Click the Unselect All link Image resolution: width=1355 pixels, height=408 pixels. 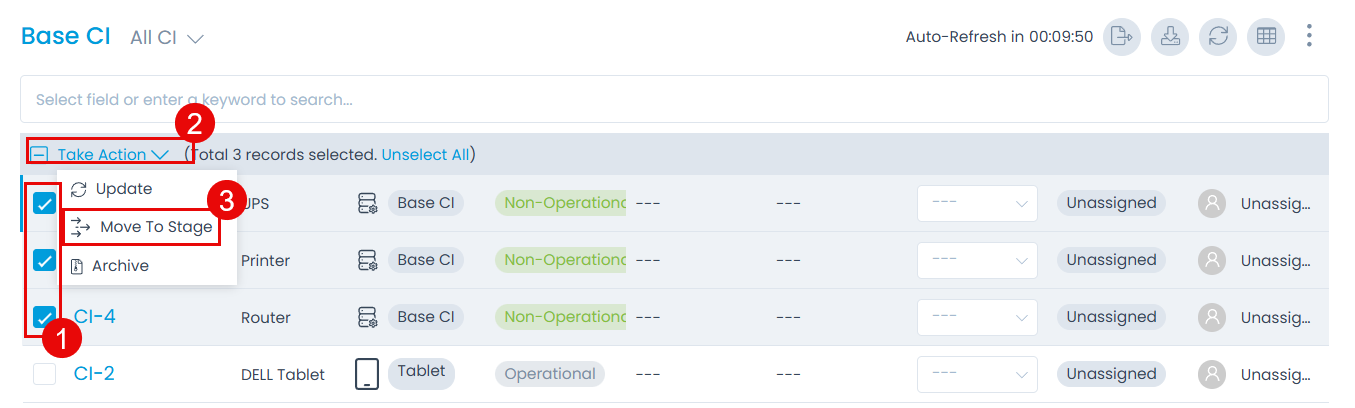click(425, 155)
